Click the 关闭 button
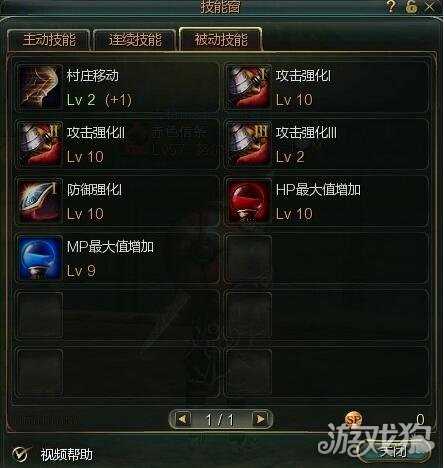 [x=394, y=452]
